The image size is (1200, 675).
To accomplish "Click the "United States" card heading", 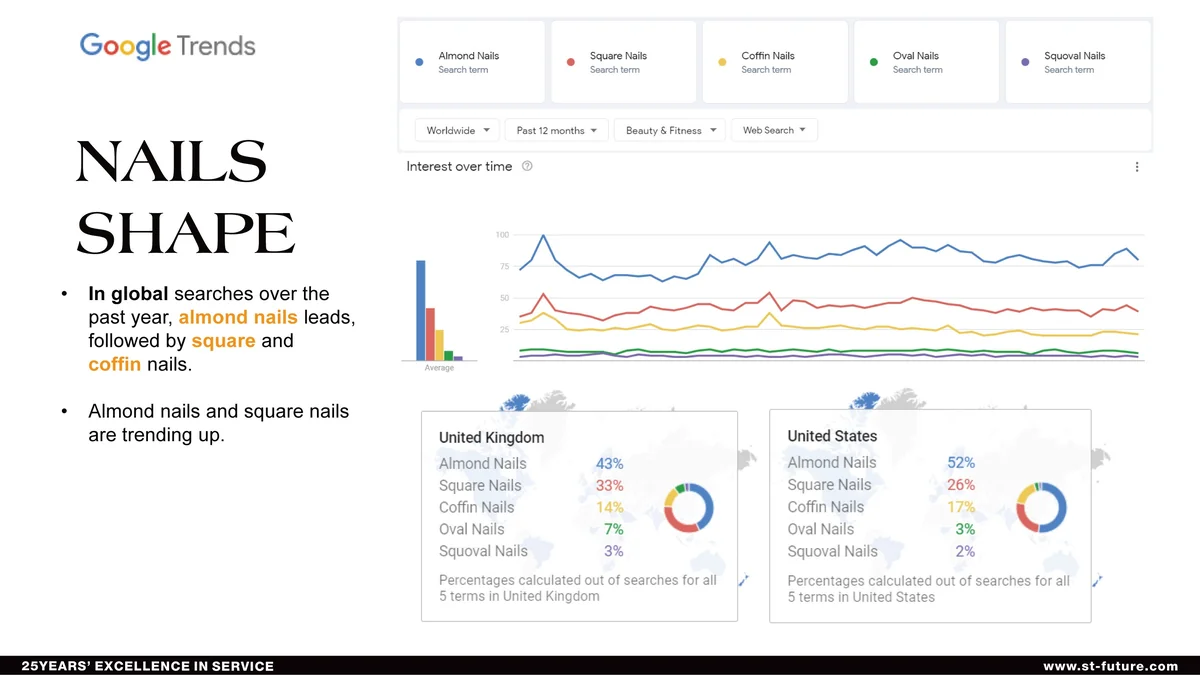I will point(832,436).
